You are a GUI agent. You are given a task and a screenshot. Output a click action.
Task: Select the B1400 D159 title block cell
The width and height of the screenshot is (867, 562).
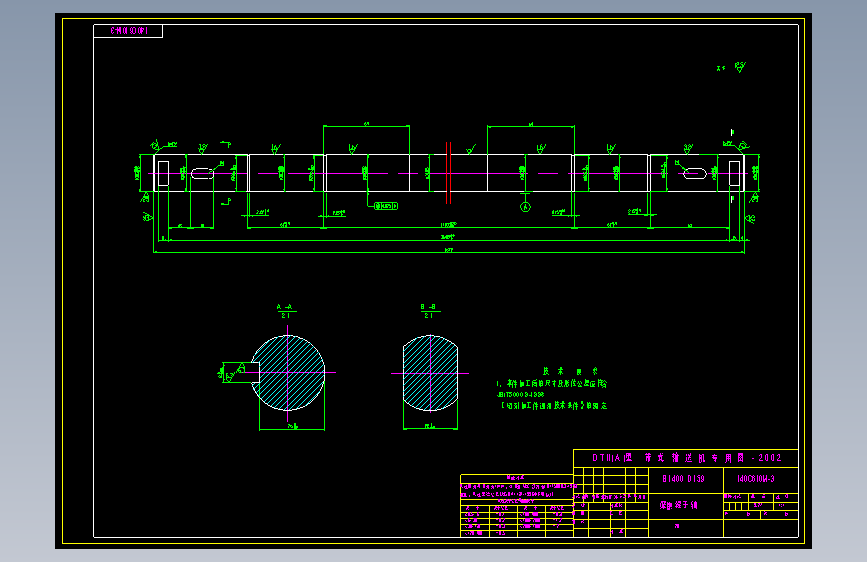tap(686, 480)
